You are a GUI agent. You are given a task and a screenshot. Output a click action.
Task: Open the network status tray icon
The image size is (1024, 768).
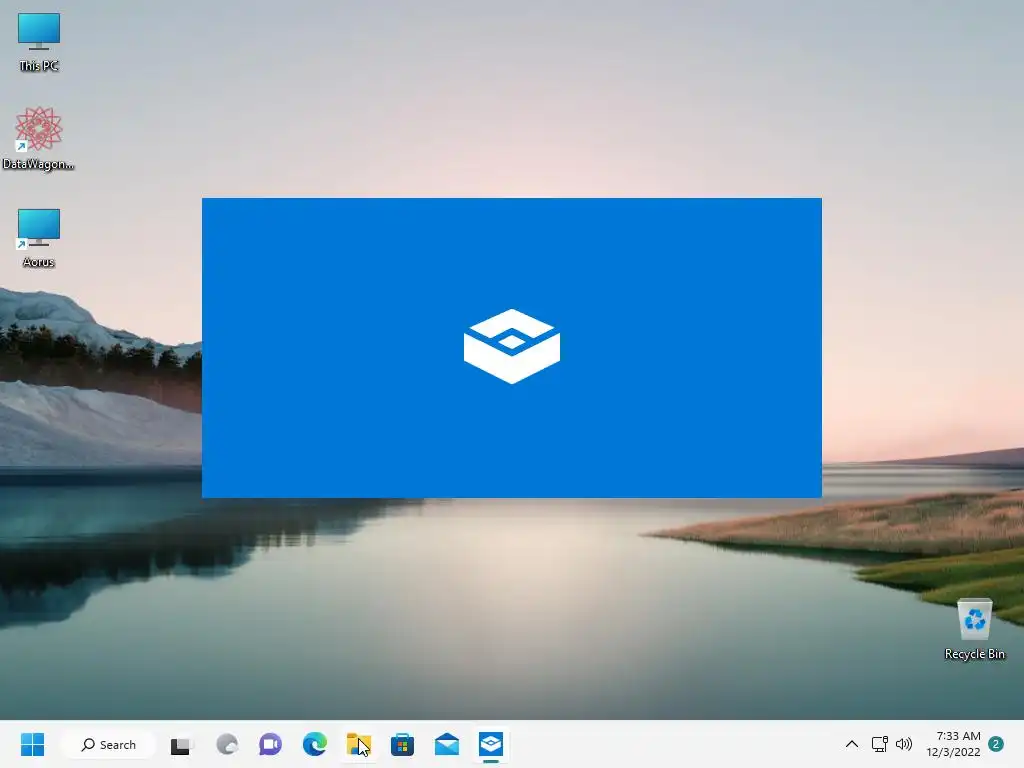tap(880, 744)
